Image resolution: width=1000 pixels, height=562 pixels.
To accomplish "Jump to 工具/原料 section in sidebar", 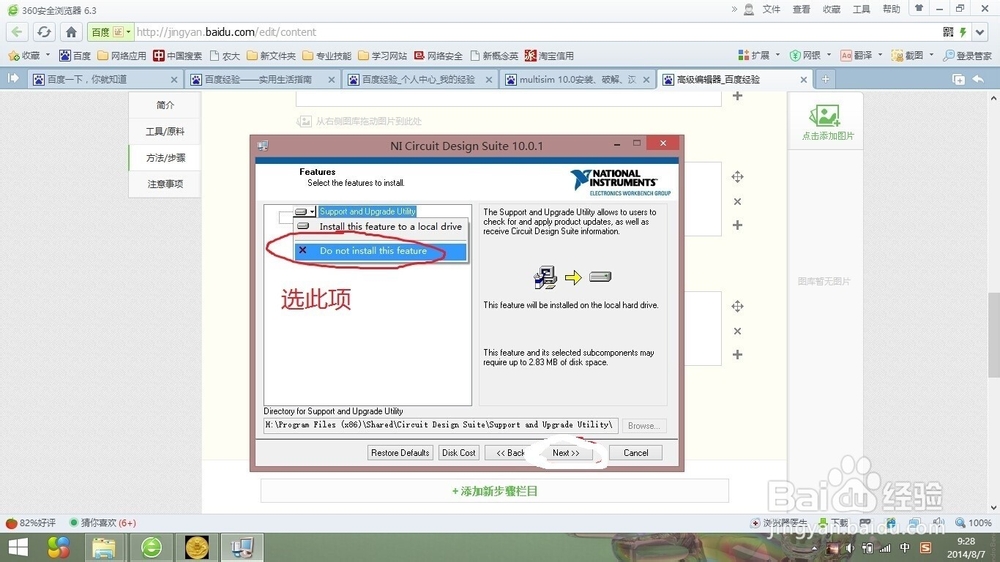I will [165, 131].
